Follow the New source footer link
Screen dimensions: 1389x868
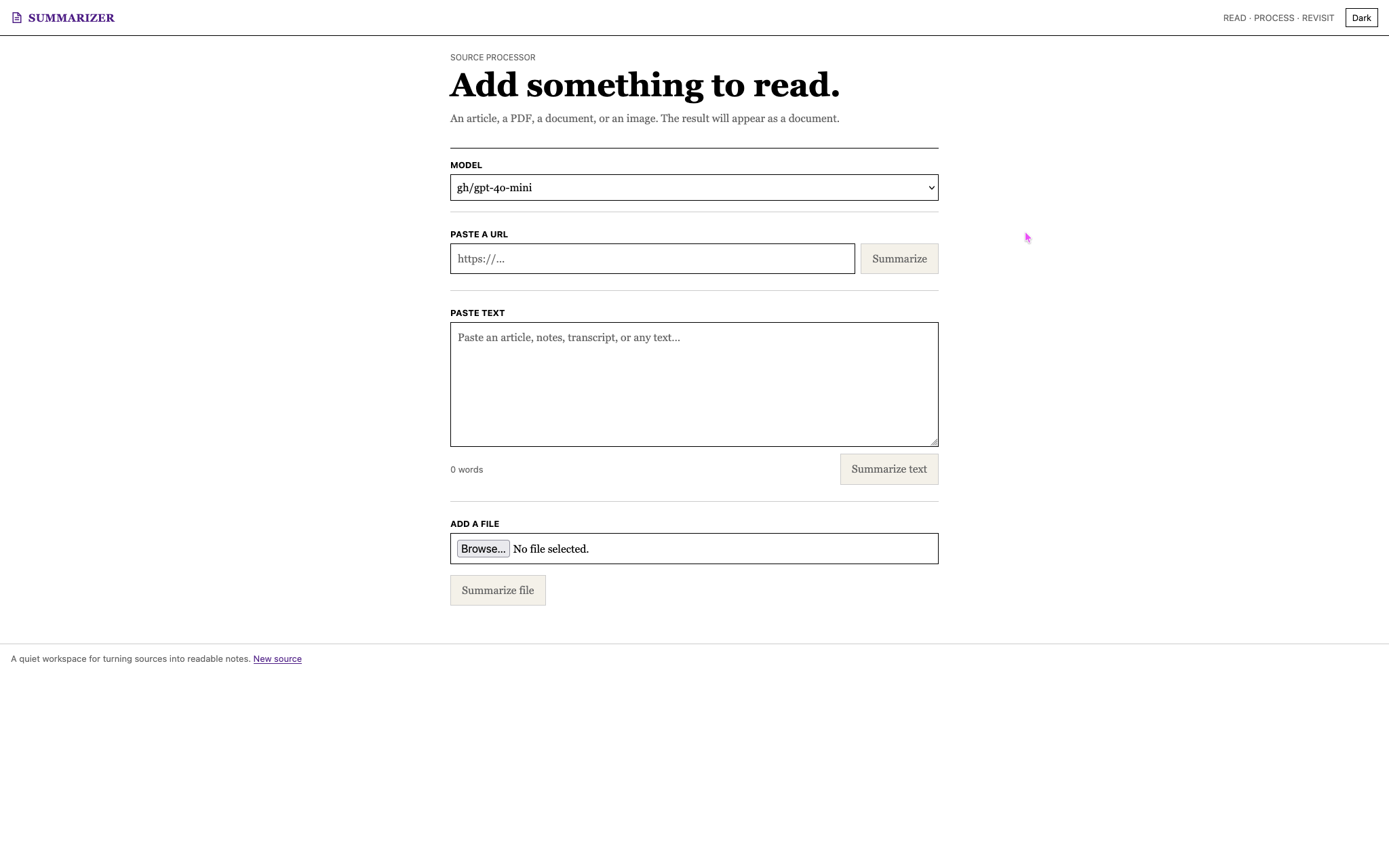(277, 658)
